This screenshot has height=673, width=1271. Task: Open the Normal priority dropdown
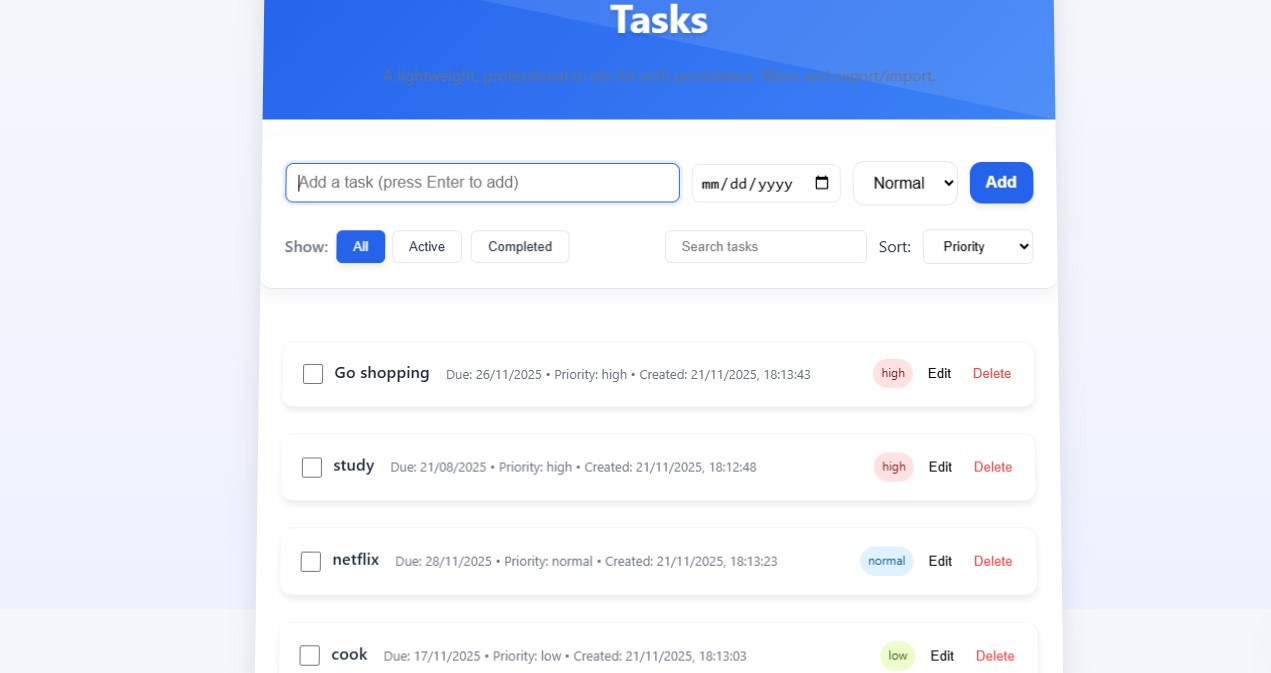point(904,183)
